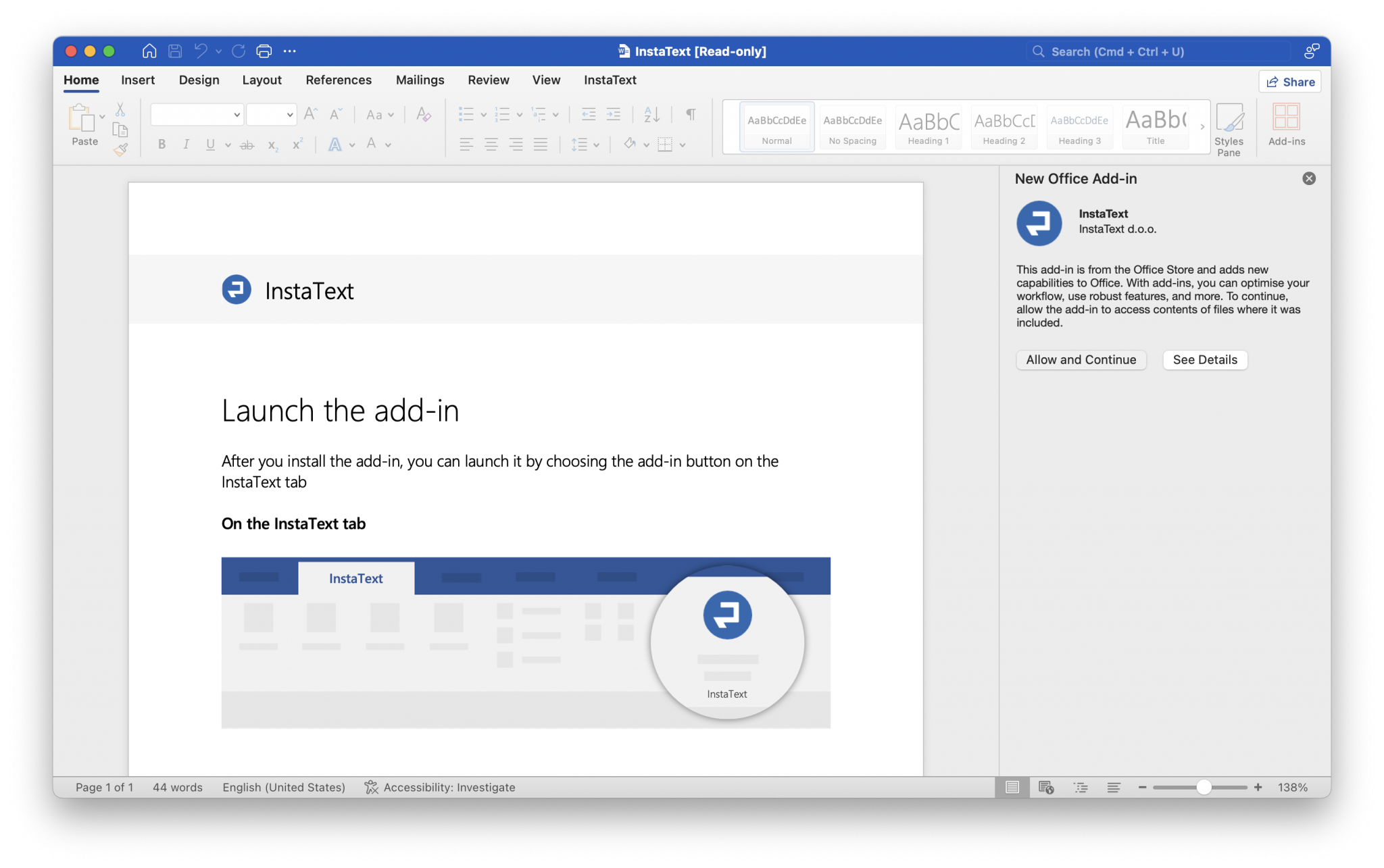Select the Format Painter tool
This screenshot has width=1384, height=868.
[121, 150]
